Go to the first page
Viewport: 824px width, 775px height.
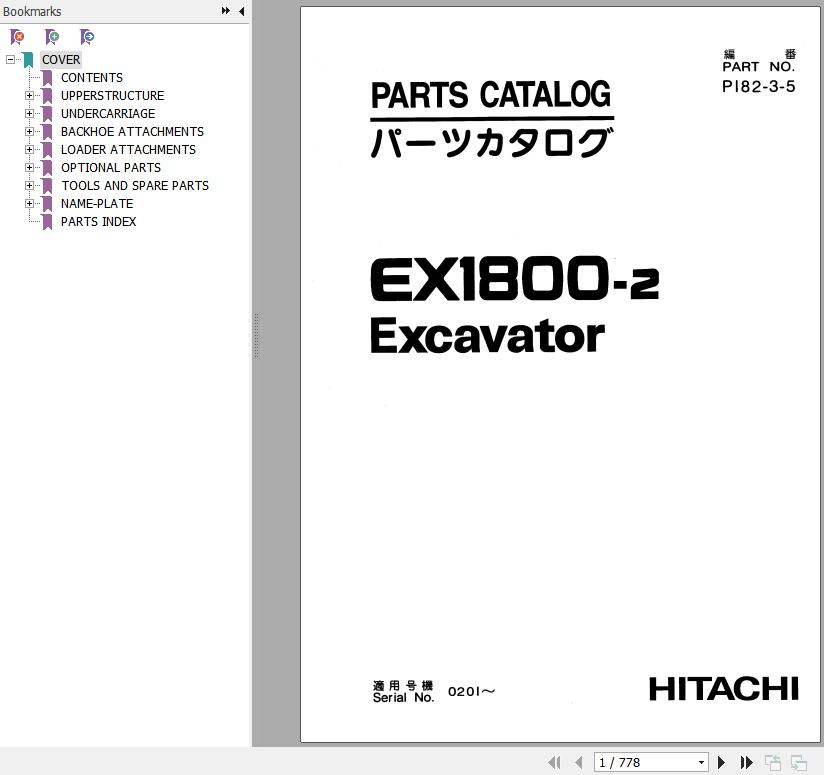pyautogui.click(x=554, y=762)
